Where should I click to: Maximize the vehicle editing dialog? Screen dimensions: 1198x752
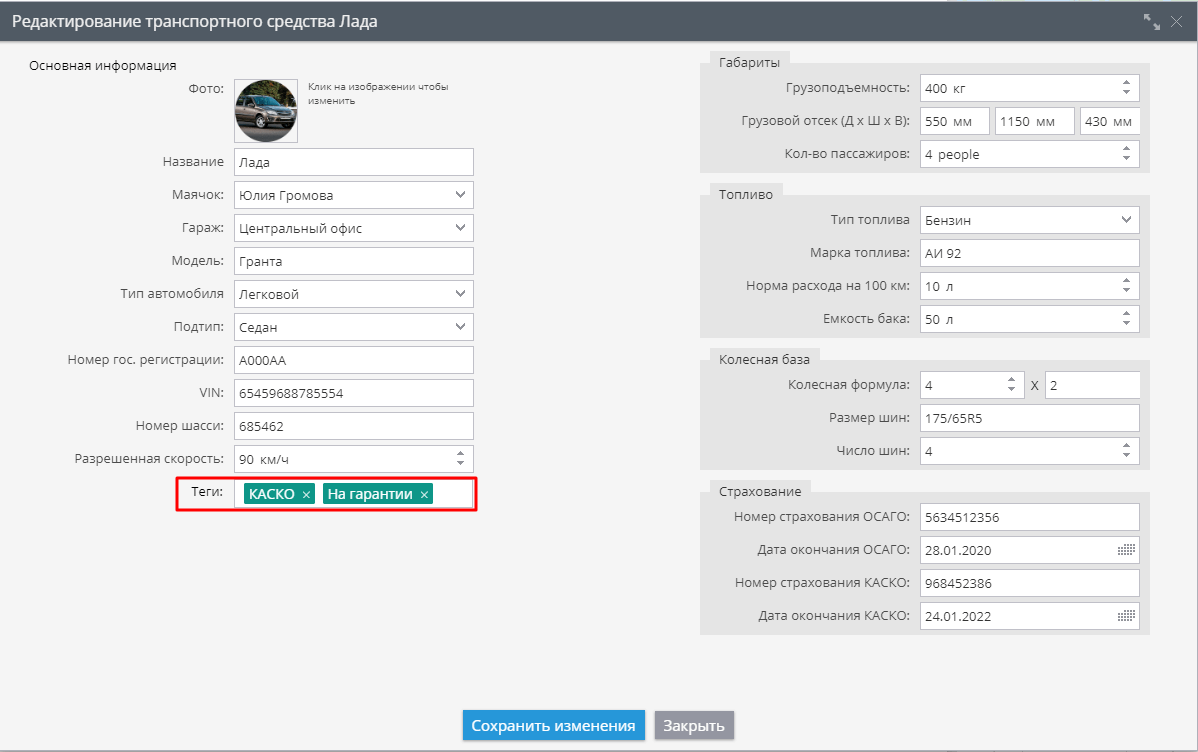coord(1151,21)
